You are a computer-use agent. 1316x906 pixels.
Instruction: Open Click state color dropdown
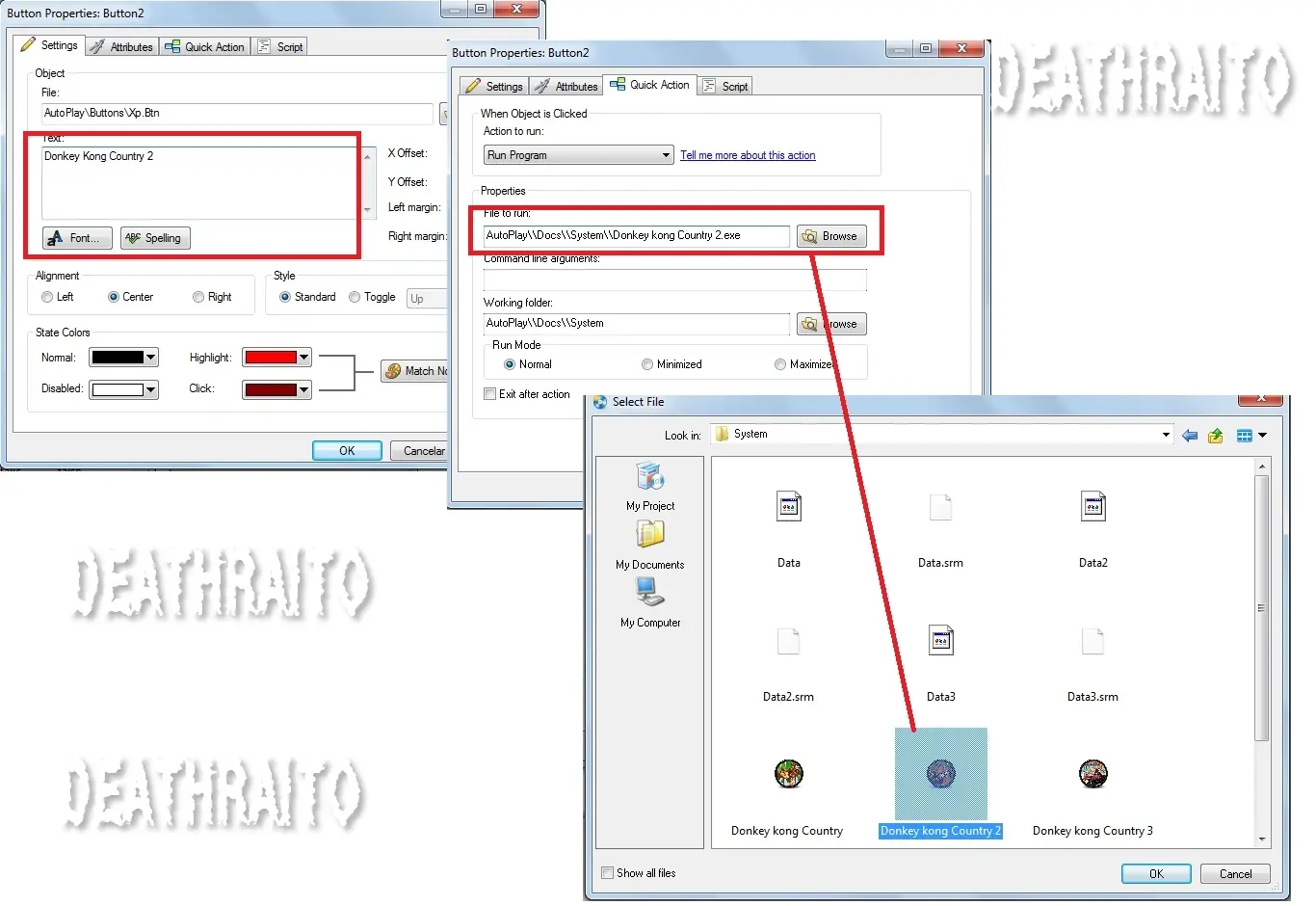[x=304, y=389]
